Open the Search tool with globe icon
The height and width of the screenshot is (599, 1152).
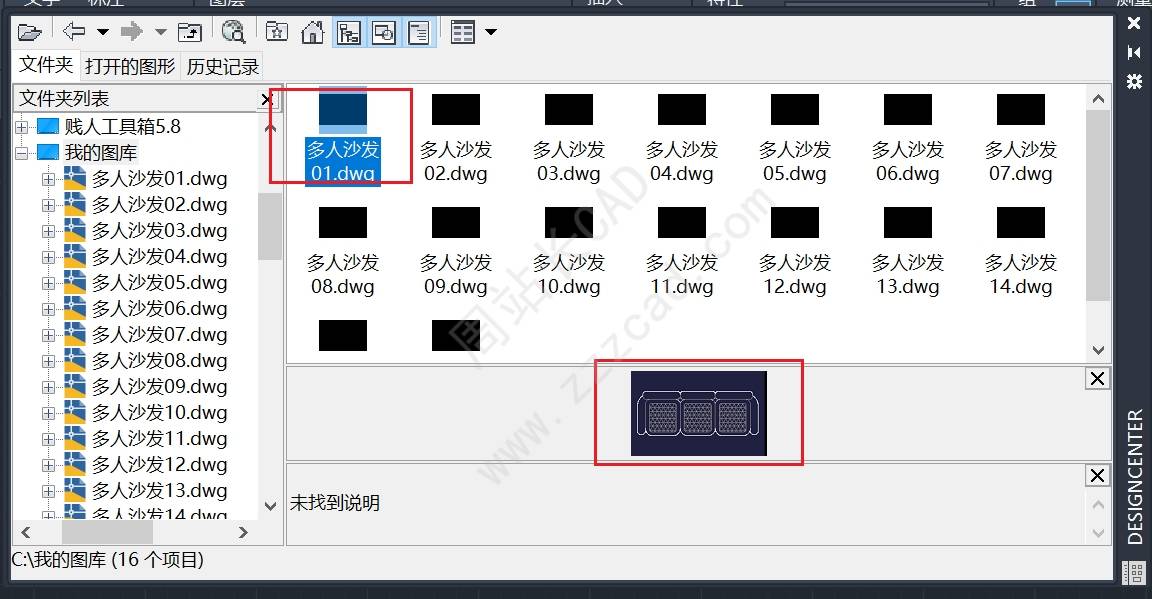pyautogui.click(x=233, y=32)
